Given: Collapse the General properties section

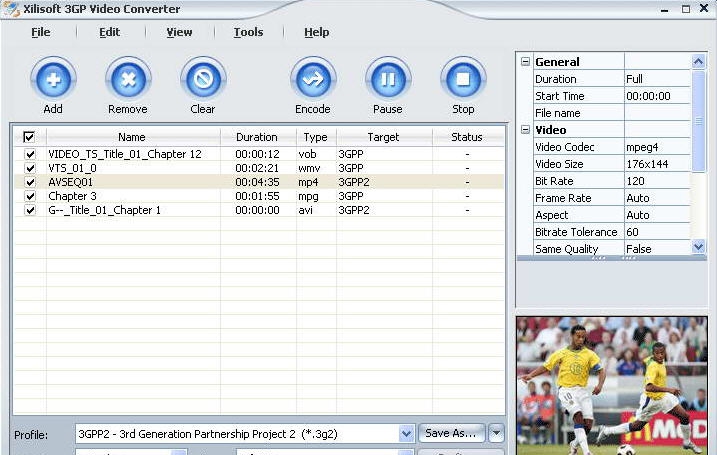Looking at the screenshot, I should click(x=526, y=62).
